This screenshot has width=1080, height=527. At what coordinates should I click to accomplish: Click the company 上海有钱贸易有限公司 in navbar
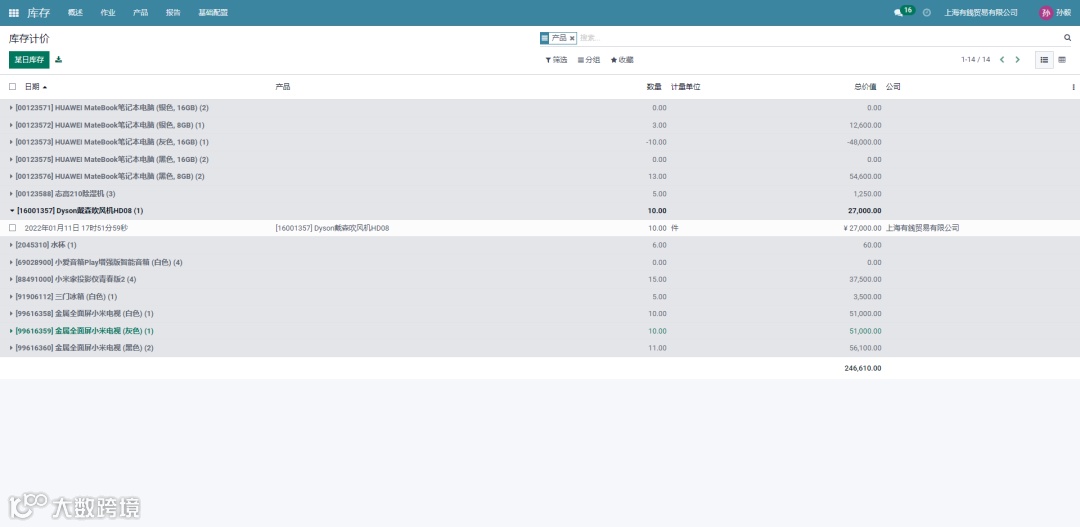(981, 12)
